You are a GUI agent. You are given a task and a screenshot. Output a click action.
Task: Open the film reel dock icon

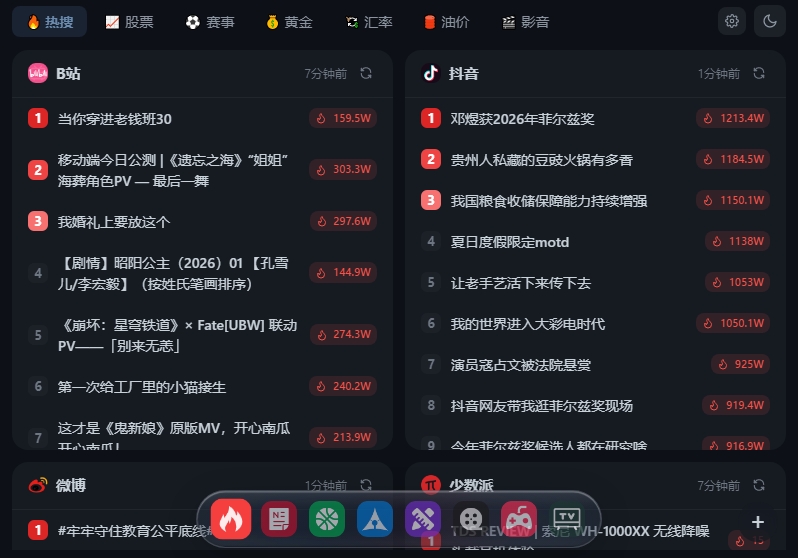coord(471,519)
